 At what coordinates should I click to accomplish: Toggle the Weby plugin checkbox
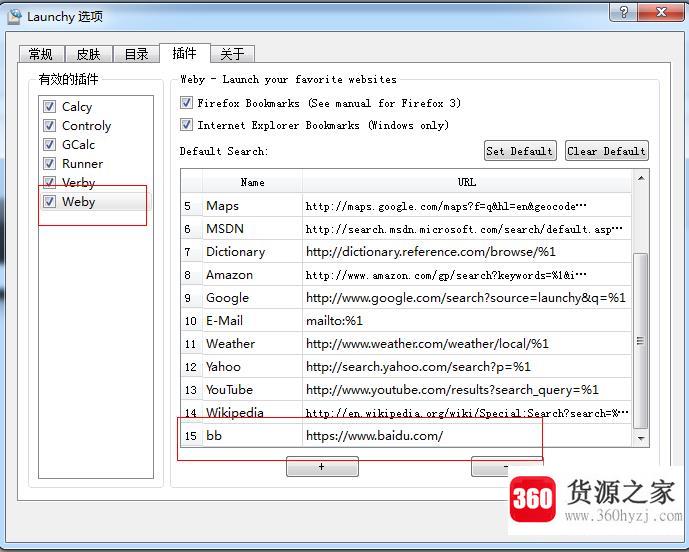point(49,201)
